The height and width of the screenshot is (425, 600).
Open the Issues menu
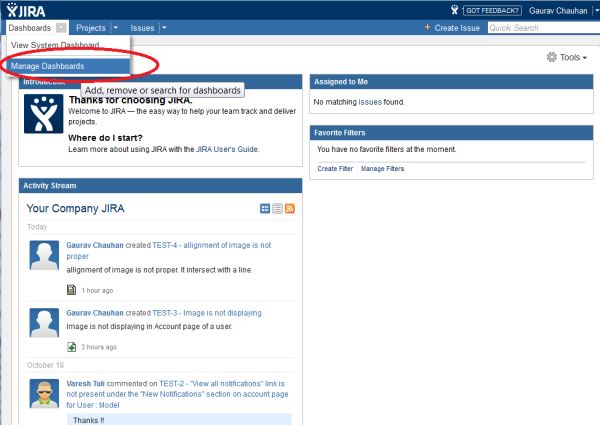click(142, 28)
